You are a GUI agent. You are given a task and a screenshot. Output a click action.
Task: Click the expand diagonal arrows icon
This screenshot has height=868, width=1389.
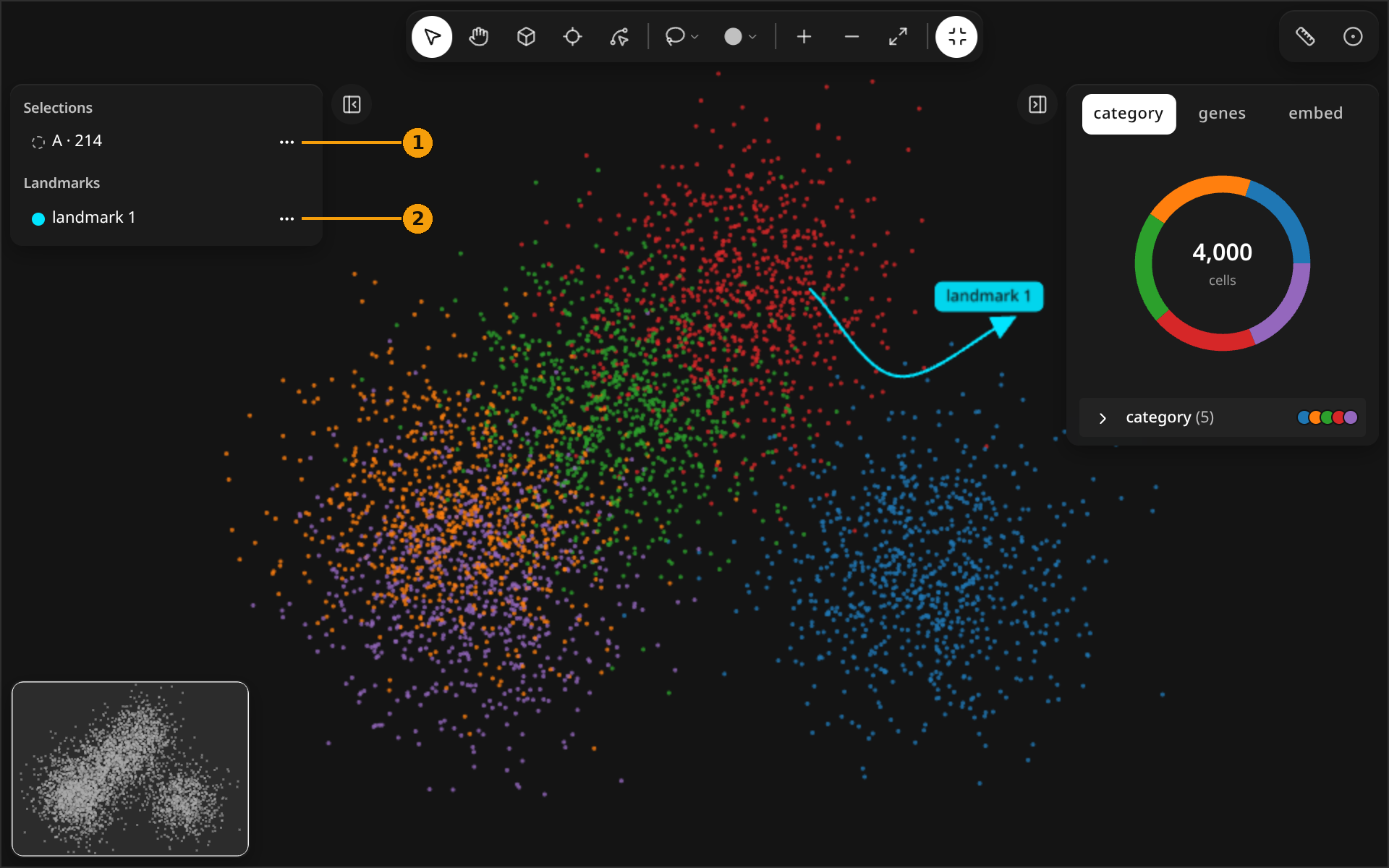click(x=898, y=37)
